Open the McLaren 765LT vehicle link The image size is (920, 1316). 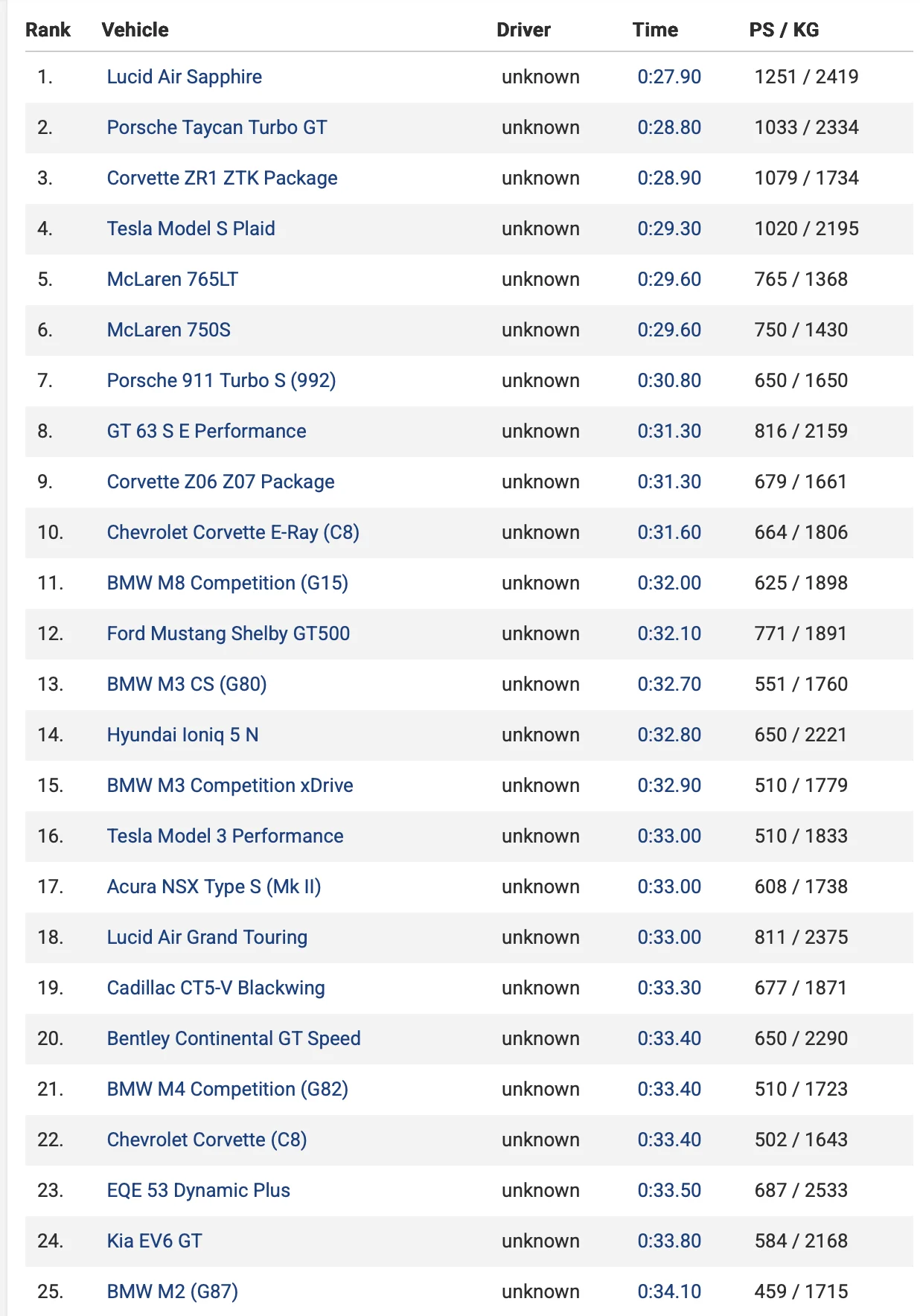173,279
